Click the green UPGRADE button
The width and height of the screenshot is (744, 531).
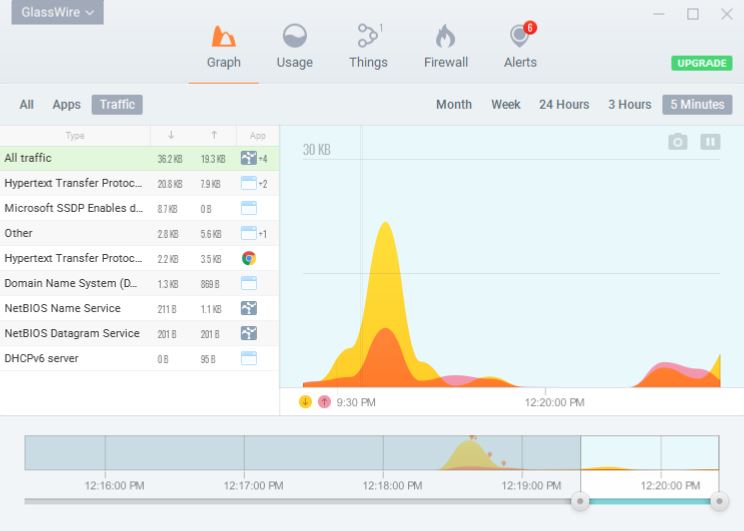tap(702, 63)
